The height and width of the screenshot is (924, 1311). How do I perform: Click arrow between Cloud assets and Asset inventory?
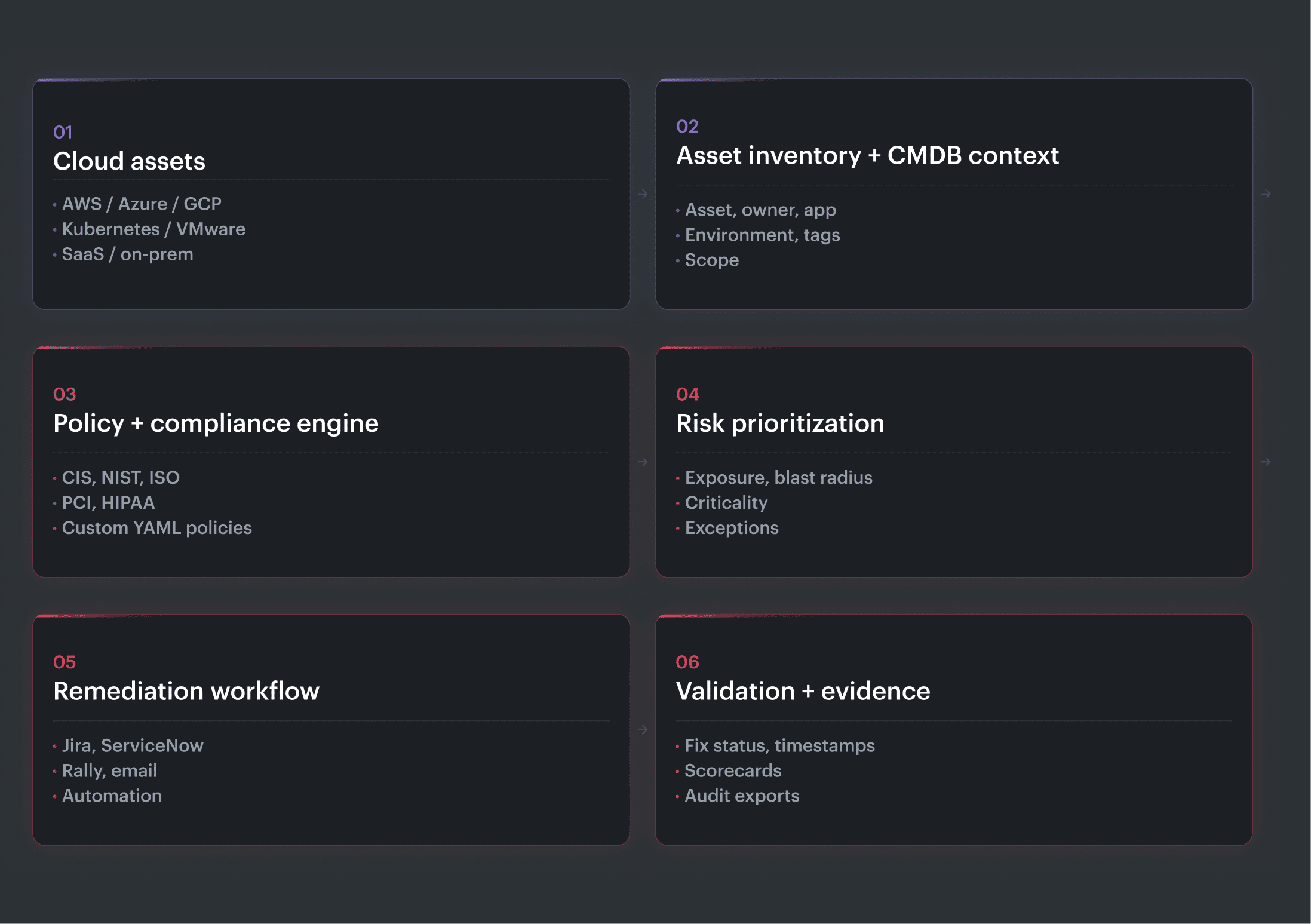coord(643,194)
